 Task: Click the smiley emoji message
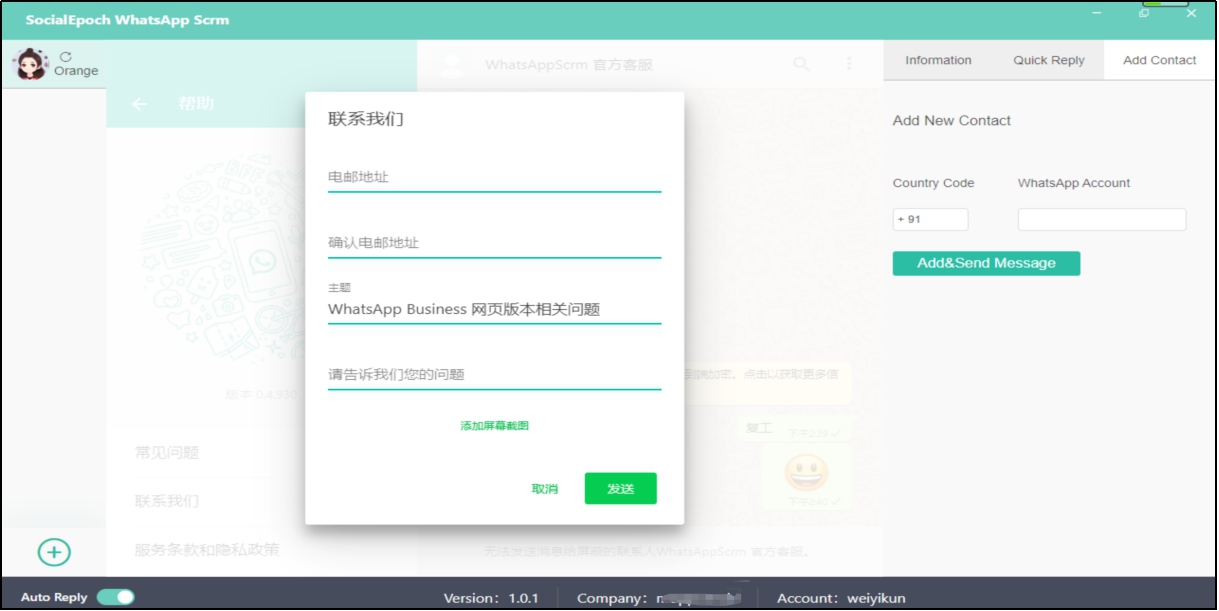click(x=806, y=471)
